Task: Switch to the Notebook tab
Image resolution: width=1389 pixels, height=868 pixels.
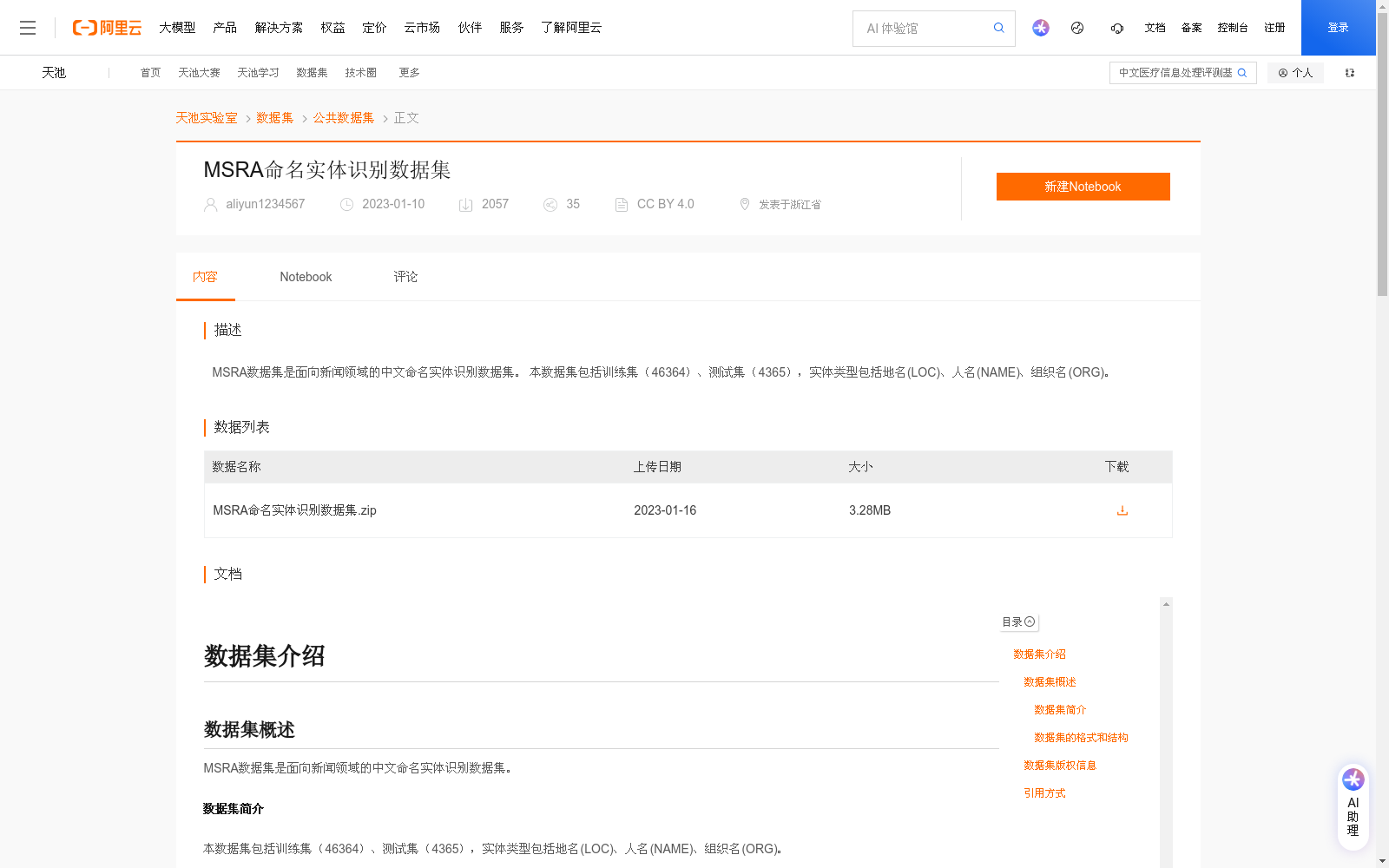Action: tap(306, 277)
